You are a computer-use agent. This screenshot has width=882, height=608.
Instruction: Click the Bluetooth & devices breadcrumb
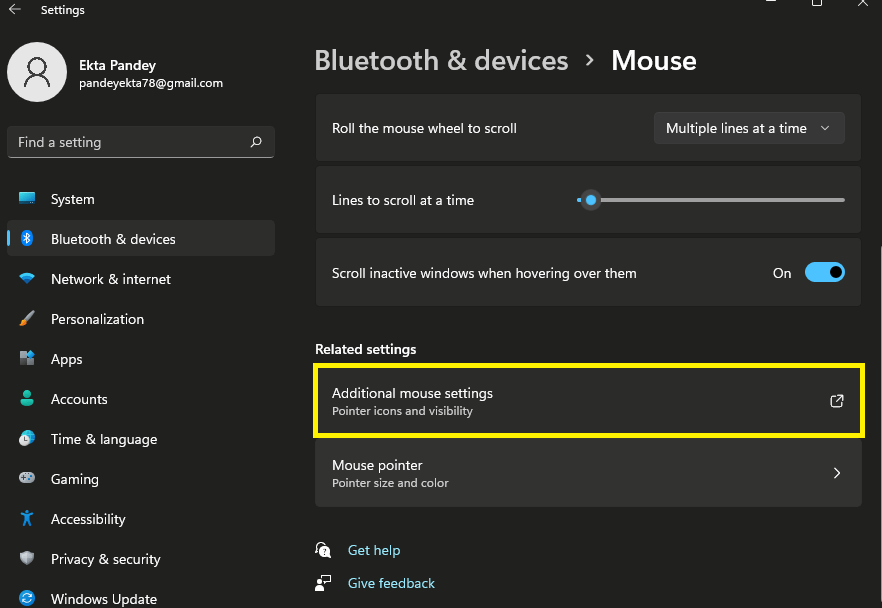(x=441, y=60)
